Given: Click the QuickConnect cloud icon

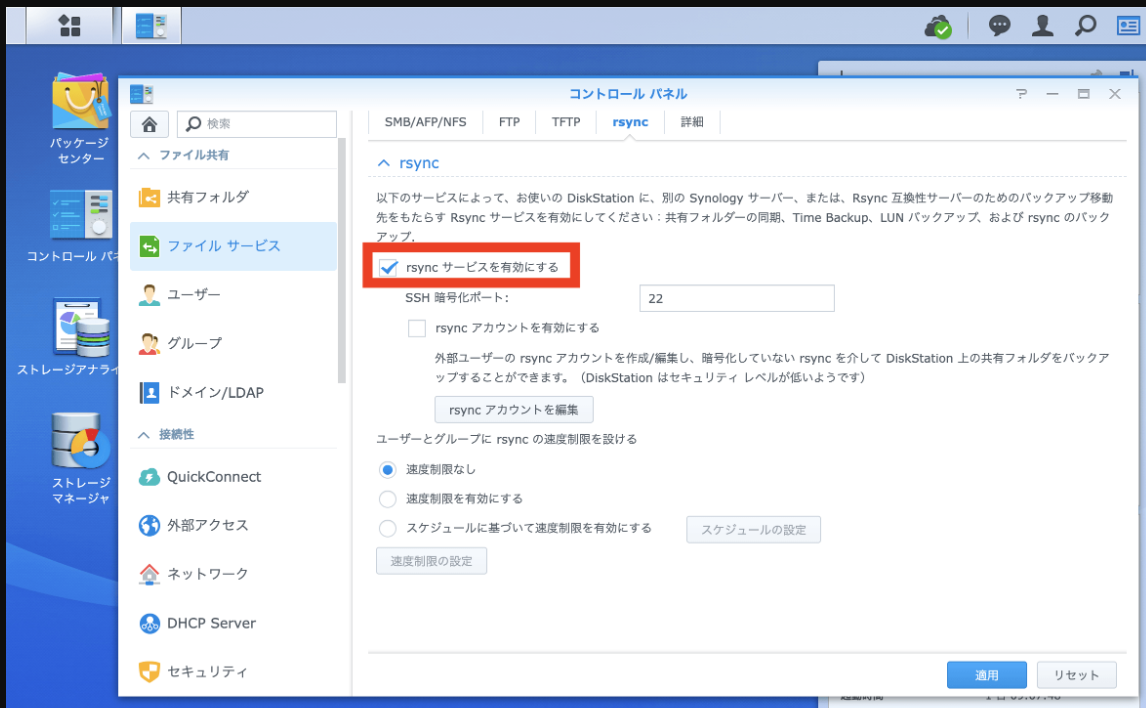Looking at the screenshot, I should [x=149, y=477].
